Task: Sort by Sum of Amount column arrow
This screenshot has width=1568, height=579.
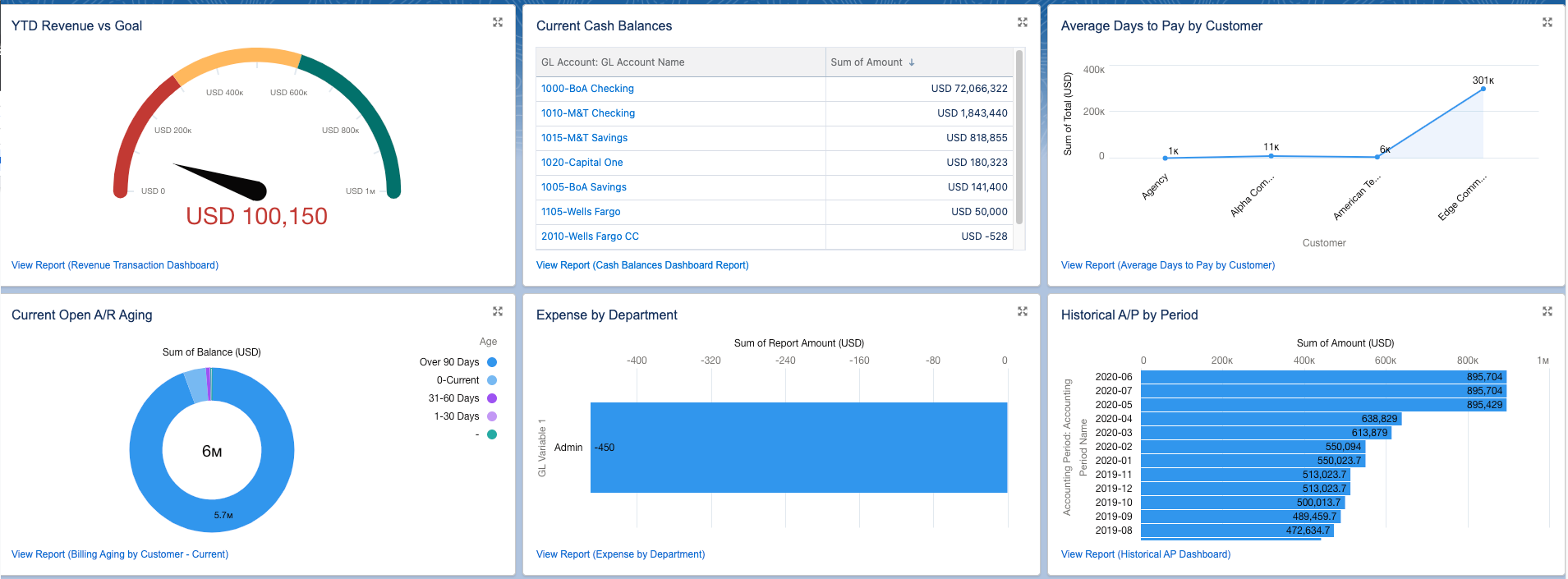Action: pos(912,62)
